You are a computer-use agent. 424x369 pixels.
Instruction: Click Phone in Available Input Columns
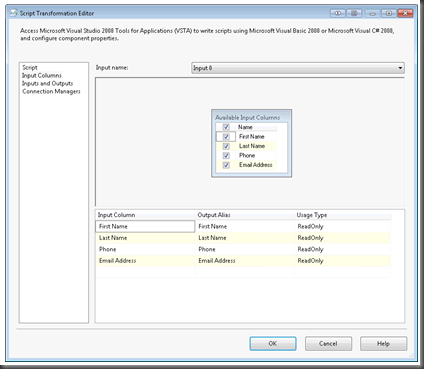coord(247,155)
